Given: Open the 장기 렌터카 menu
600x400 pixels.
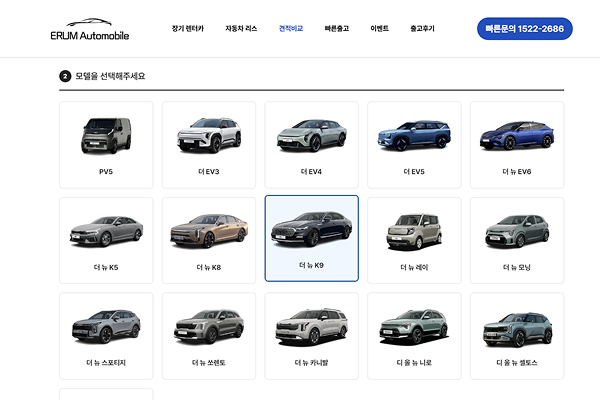Looking at the screenshot, I should point(188,29).
